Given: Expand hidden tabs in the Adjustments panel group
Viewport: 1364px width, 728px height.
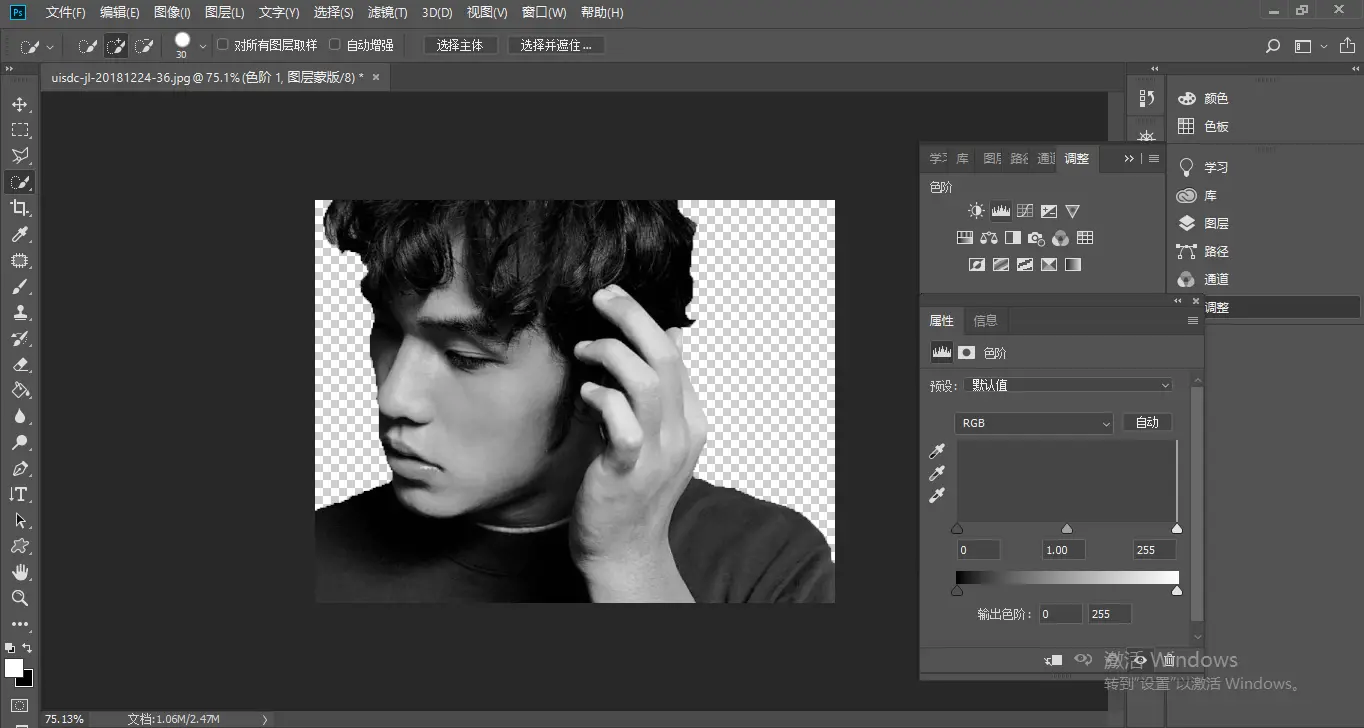Looking at the screenshot, I should pos(1129,158).
